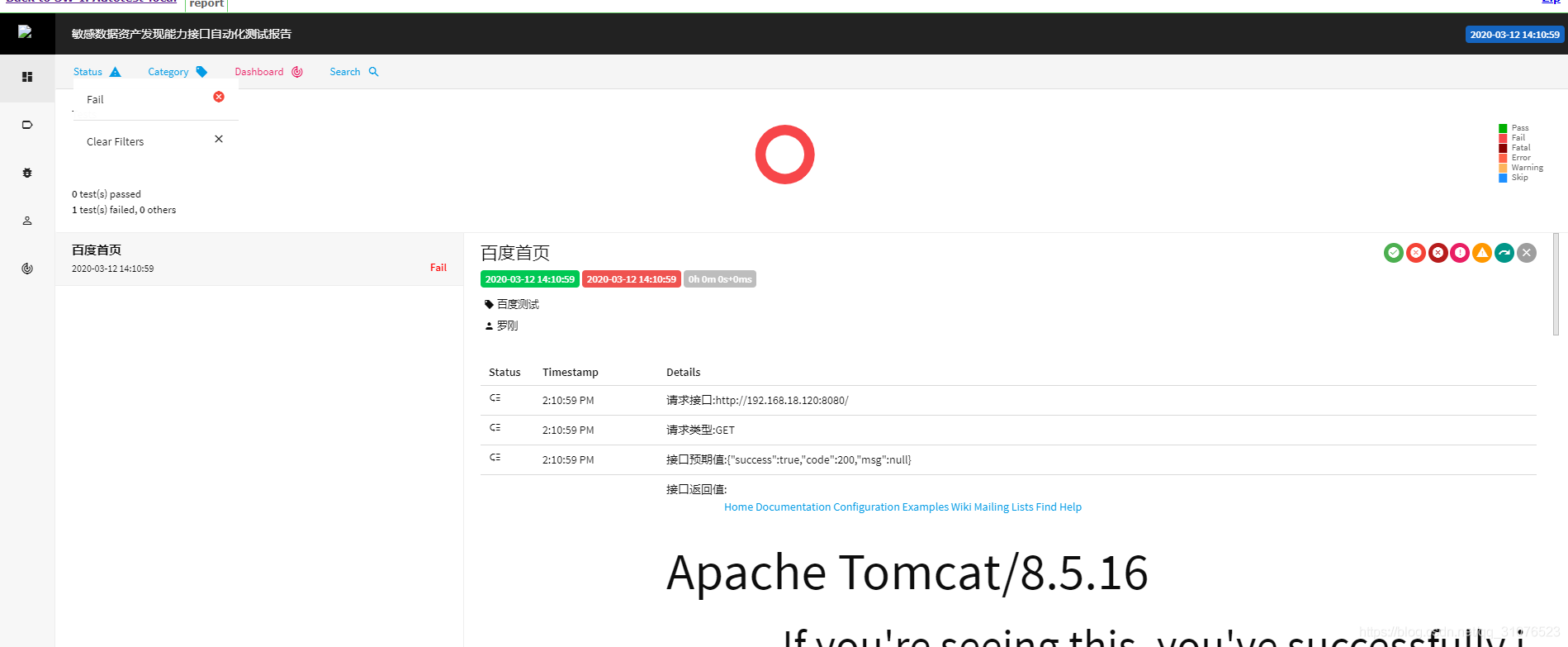
Task: Click the Status column header in steps table
Action: pyautogui.click(x=505, y=373)
